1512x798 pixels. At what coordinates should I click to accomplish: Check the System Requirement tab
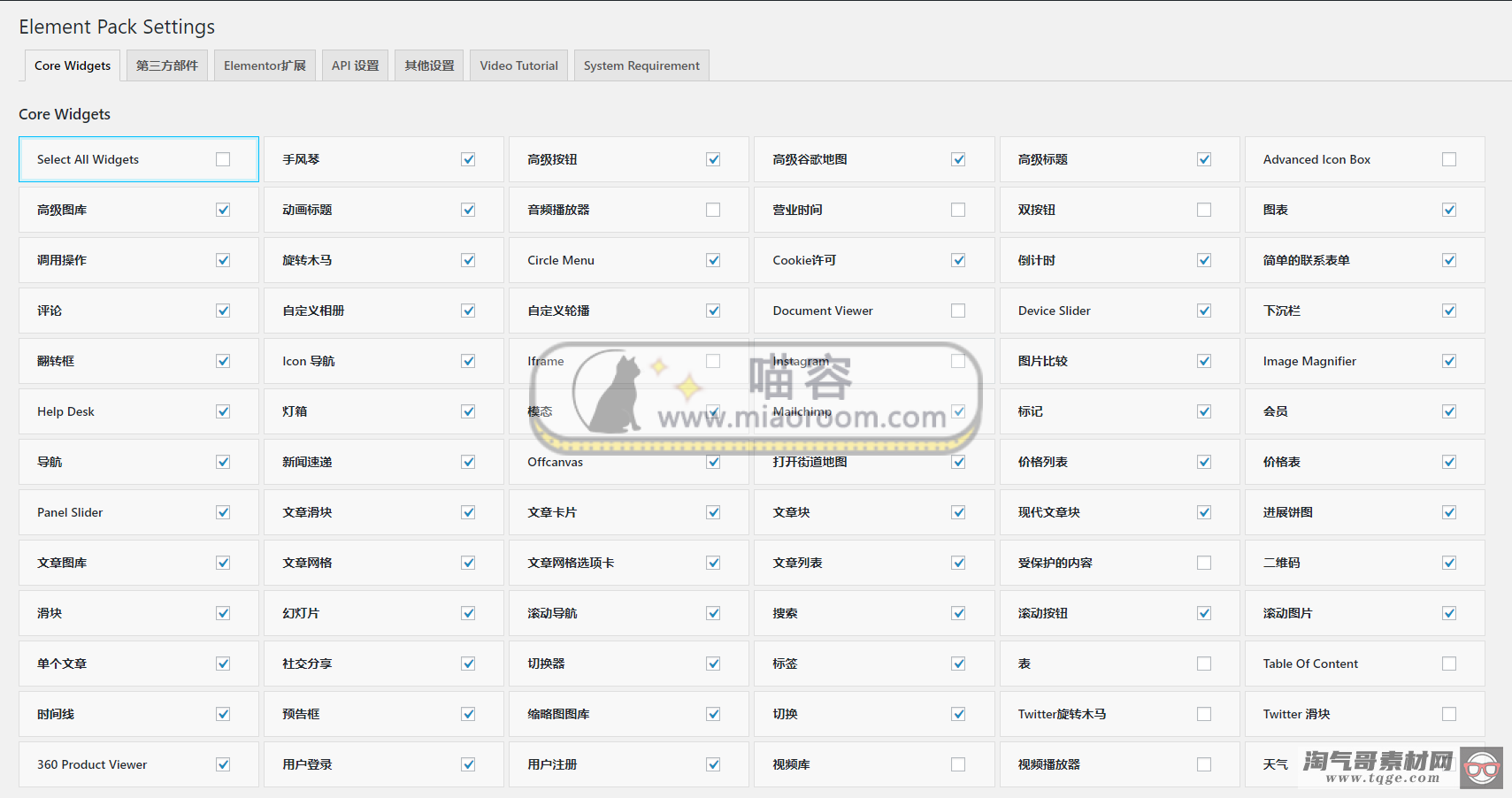(x=641, y=65)
